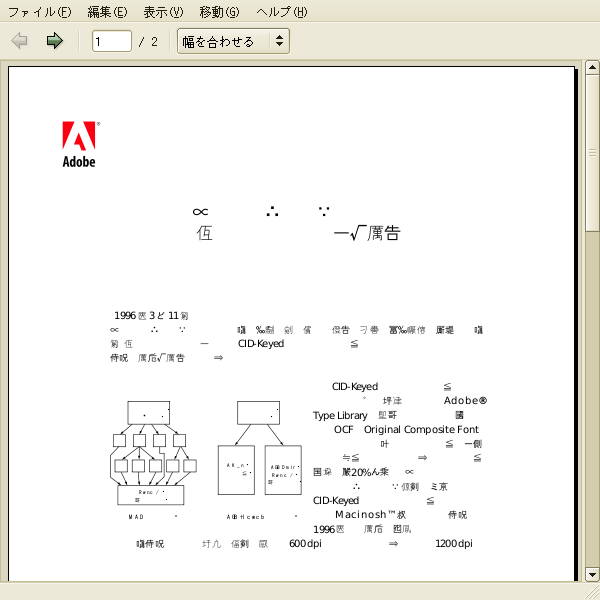The width and height of the screenshot is (600, 600).
Task: Open the 編集(E) menu
Action: tap(107, 12)
